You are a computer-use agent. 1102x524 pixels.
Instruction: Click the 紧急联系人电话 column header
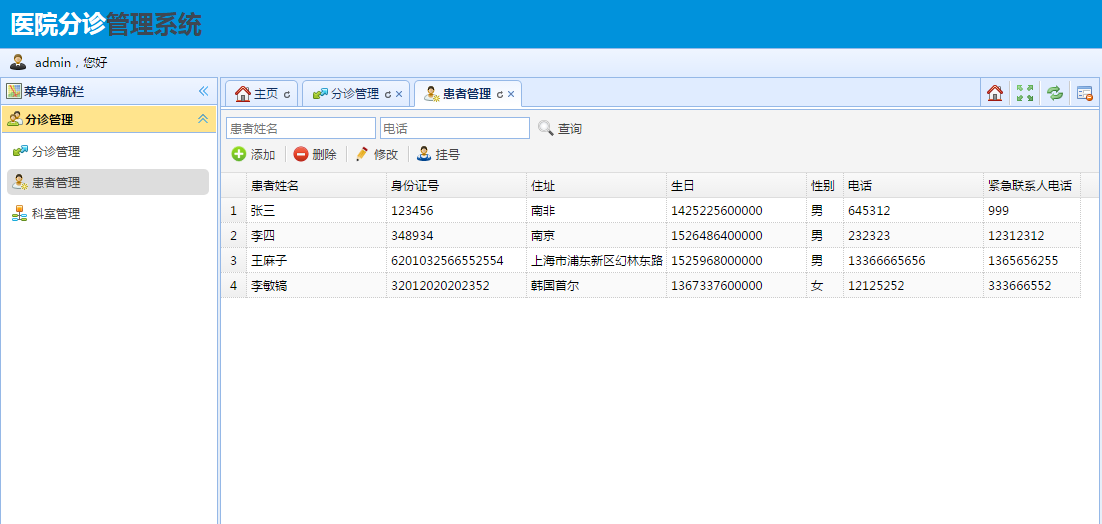tap(1031, 185)
